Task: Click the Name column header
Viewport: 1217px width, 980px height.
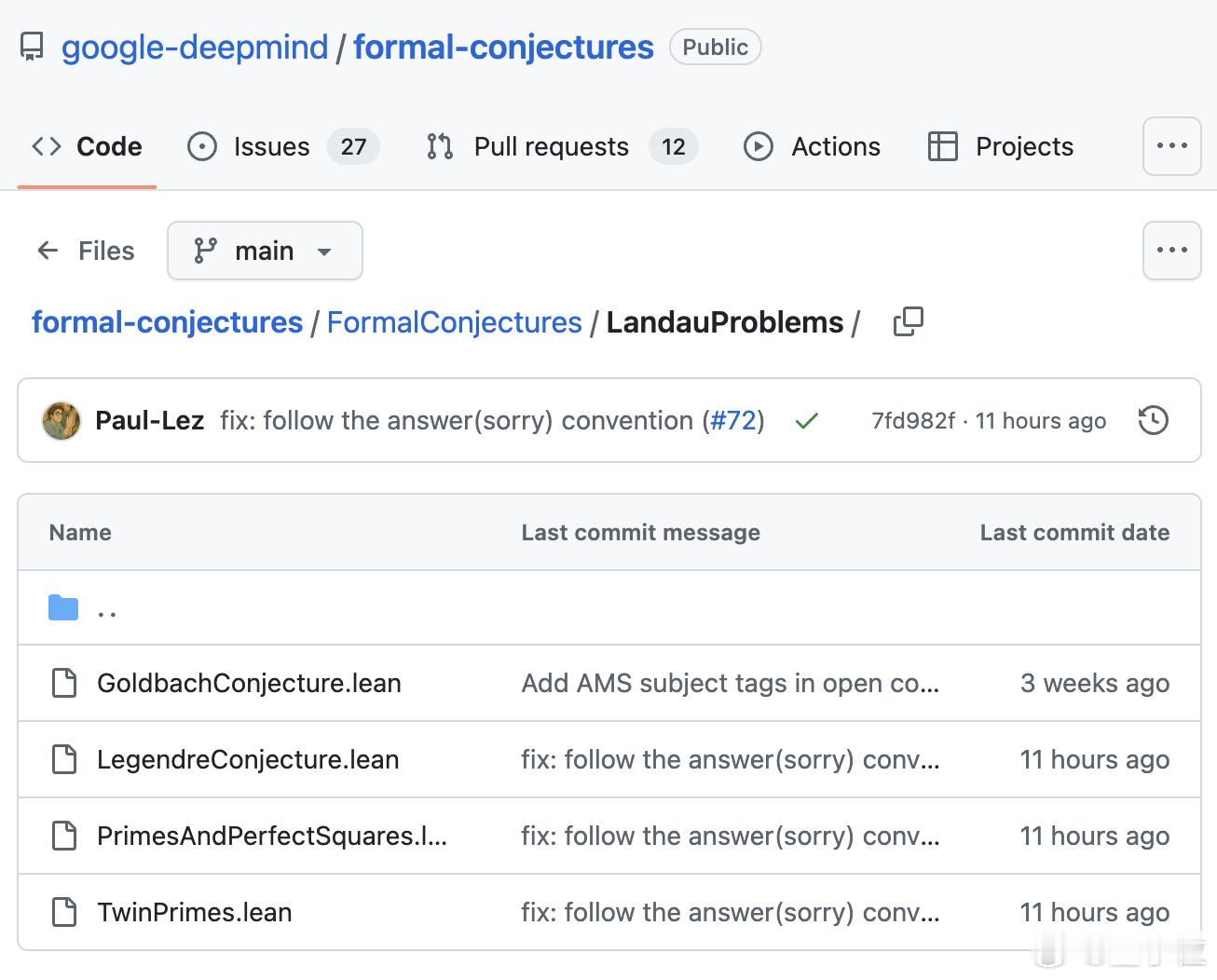Action: click(x=80, y=532)
